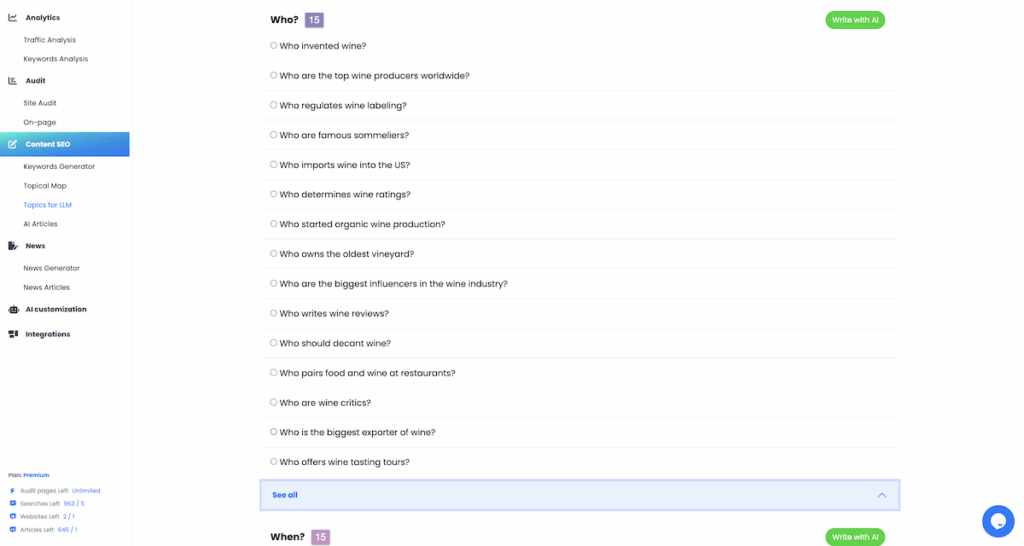Screen dimensions: 1024x546
Task: Choose the "Who writes wine reviews?" radio button
Action: [274, 313]
